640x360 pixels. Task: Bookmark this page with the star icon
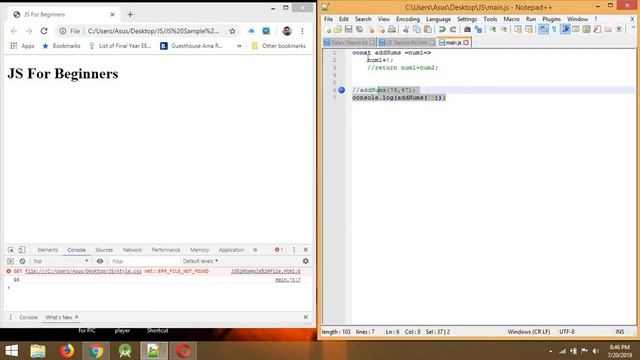(232, 31)
